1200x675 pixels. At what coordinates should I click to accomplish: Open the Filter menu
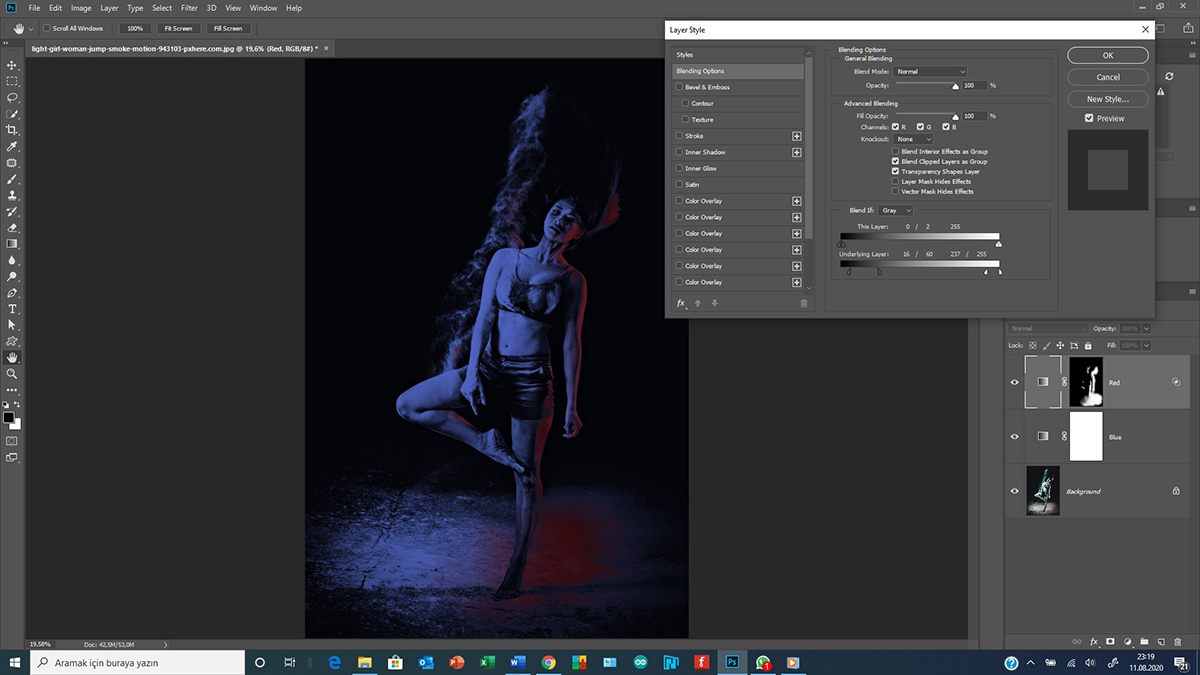pyautogui.click(x=189, y=8)
